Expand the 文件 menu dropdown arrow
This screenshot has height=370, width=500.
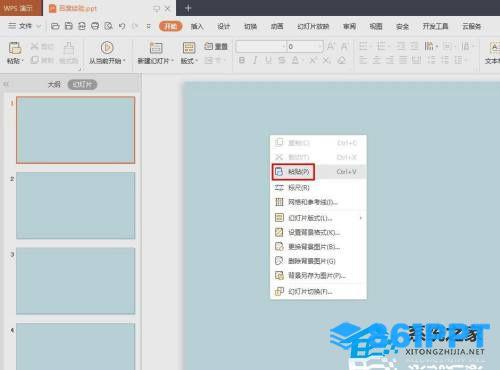(38, 26)
